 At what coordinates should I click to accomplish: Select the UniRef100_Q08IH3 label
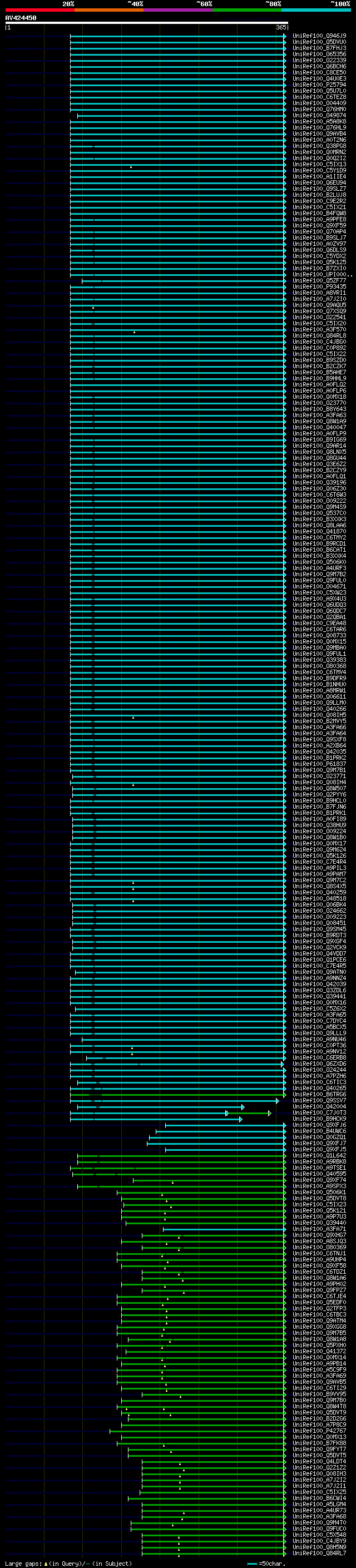(319, 1473)
